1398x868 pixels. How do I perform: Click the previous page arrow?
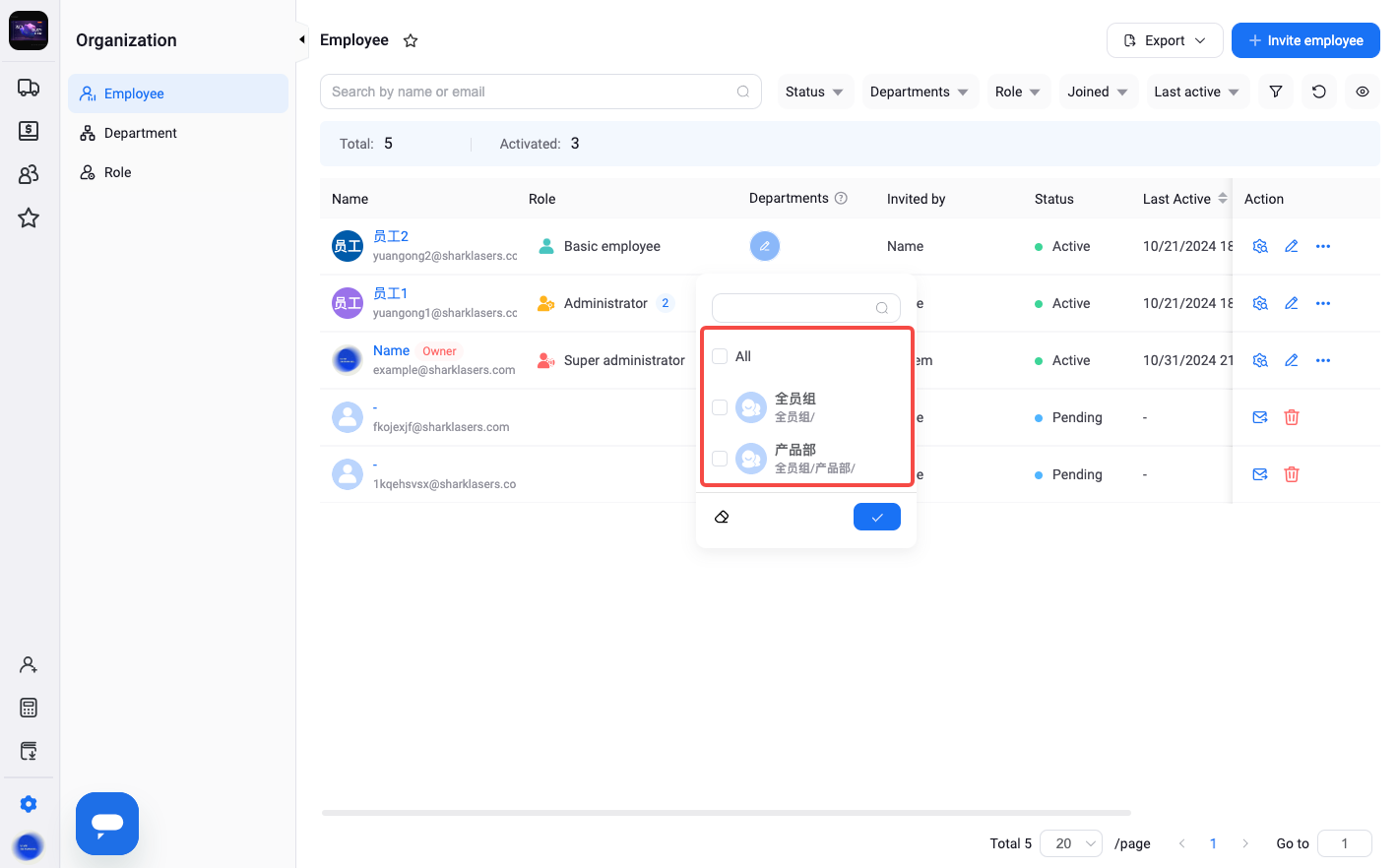pos(1181,843)
